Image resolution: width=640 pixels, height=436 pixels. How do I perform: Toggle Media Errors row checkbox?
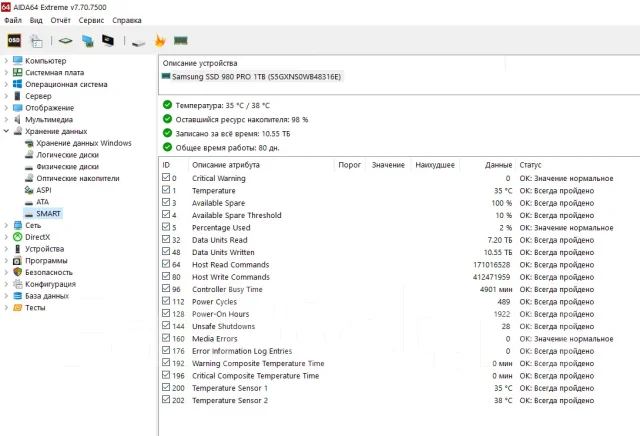166,338
